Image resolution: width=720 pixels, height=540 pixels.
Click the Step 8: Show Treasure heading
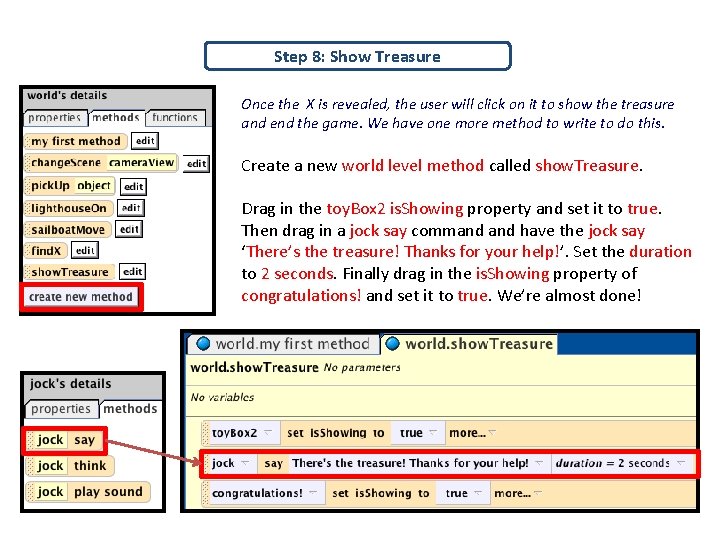point(357,56)
